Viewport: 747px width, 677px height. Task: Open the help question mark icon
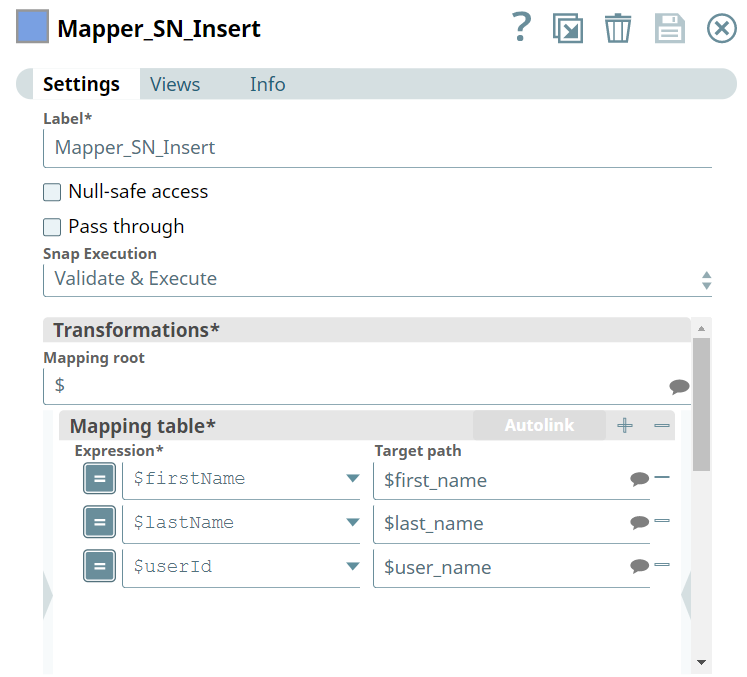point(521,27)
